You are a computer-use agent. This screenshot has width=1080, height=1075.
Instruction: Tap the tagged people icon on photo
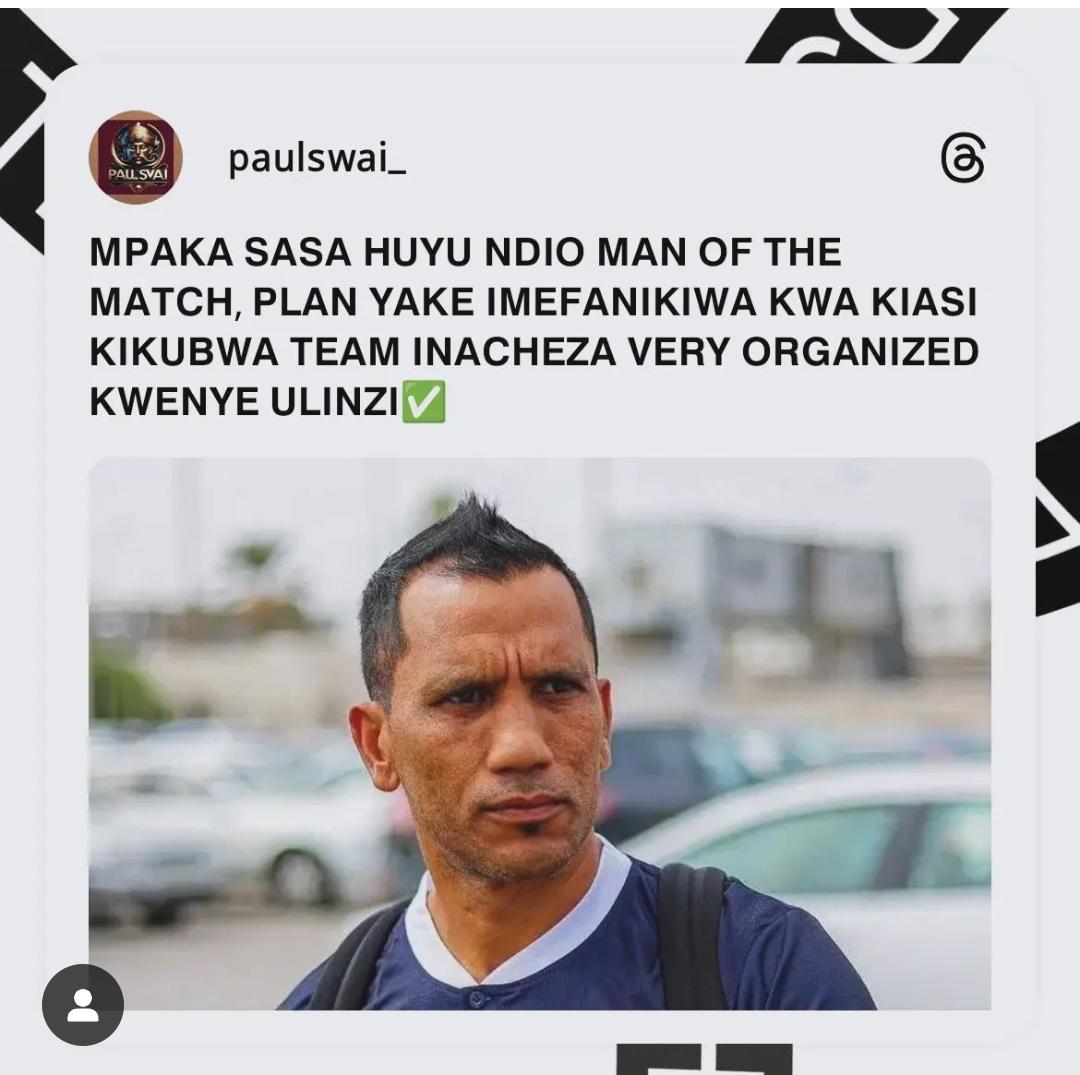coord(83,1005)
